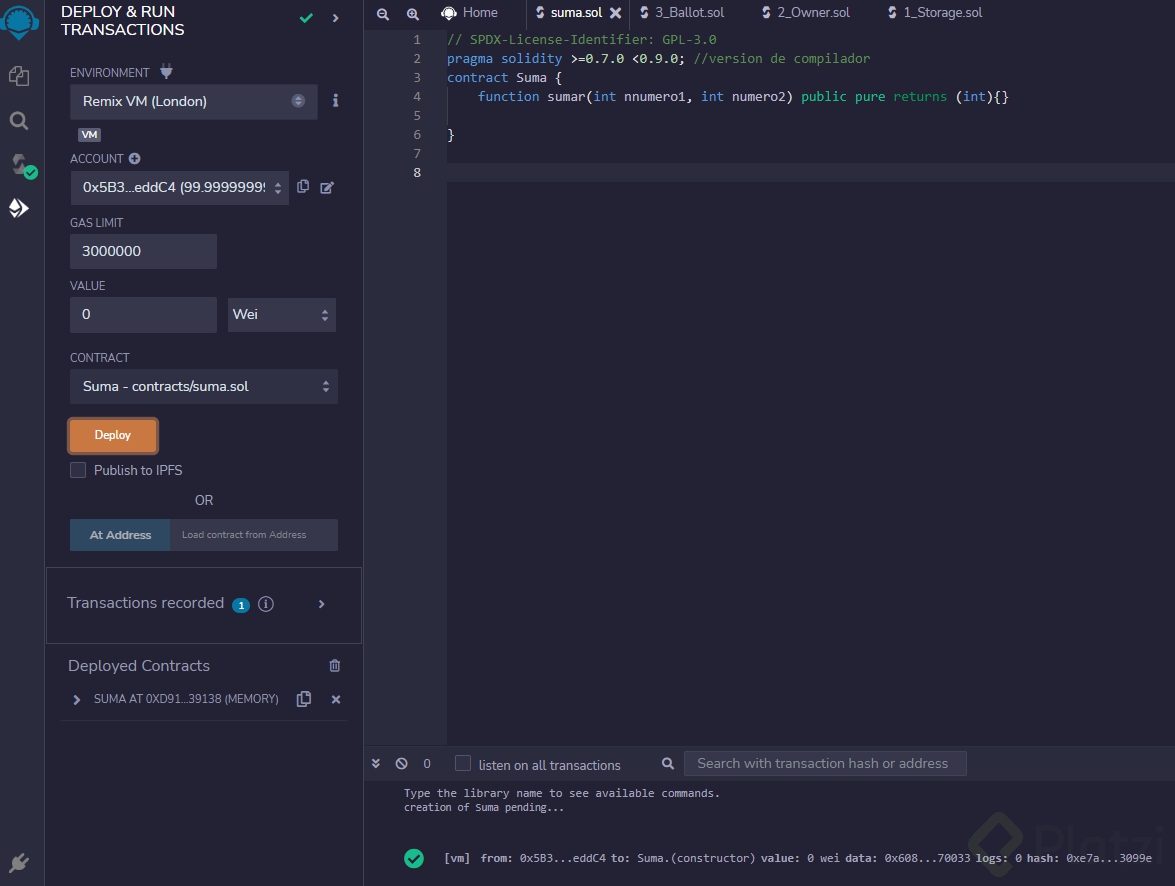Open the Wei unit dropdown
The image size is (1175, 886).
[282, 315]
